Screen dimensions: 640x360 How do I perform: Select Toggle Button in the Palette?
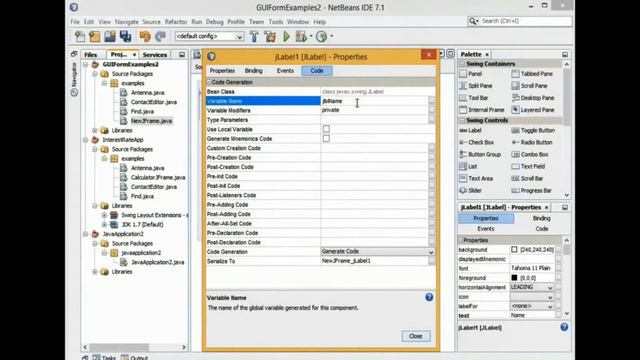point(533,130)
